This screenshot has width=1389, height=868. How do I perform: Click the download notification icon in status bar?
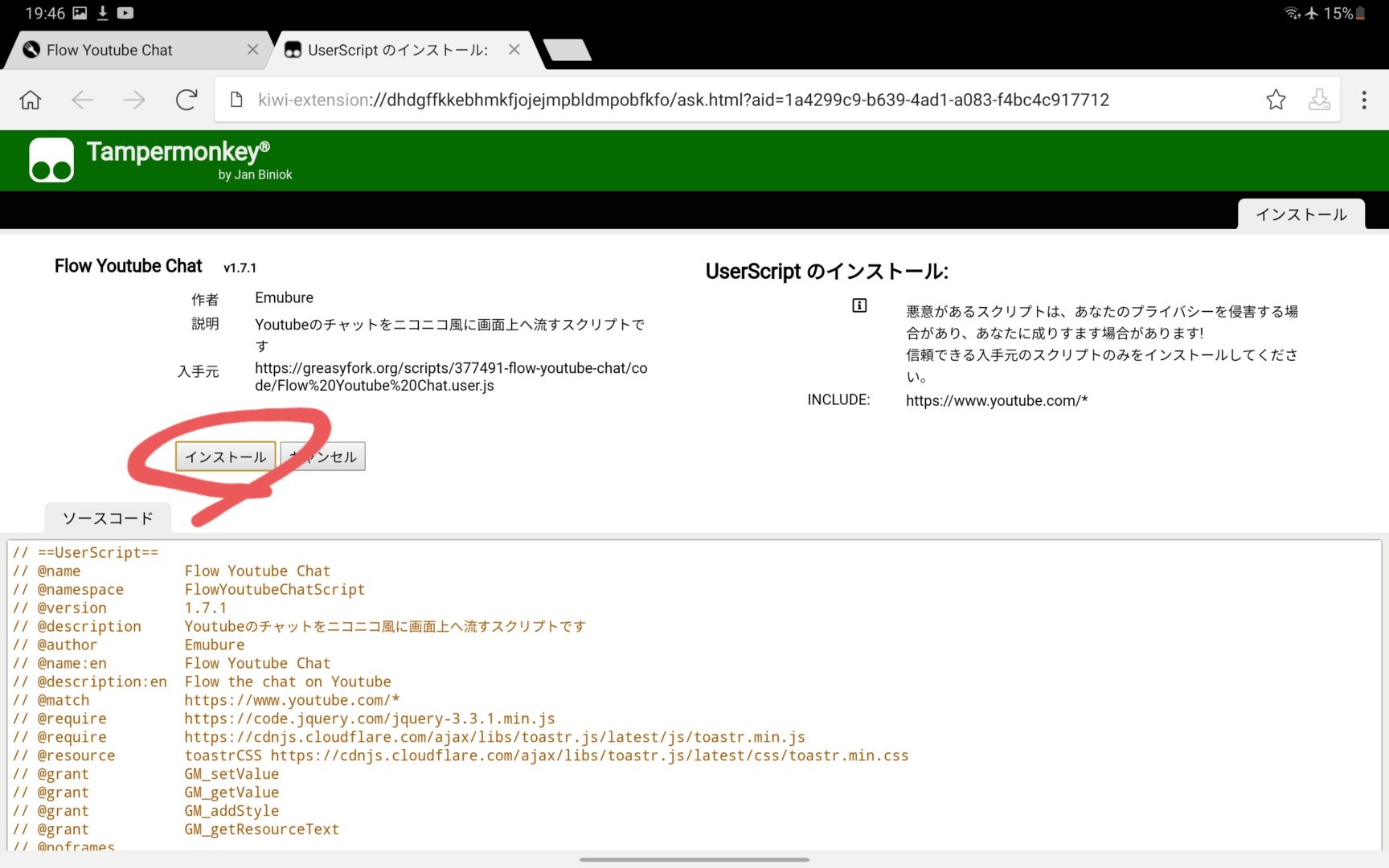click(x=103, y=13)
